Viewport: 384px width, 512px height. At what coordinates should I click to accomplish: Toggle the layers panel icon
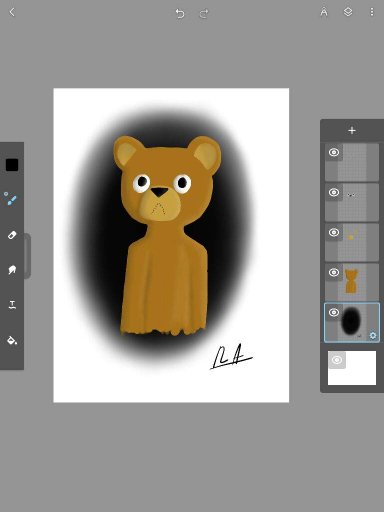[x=348, y=12]
